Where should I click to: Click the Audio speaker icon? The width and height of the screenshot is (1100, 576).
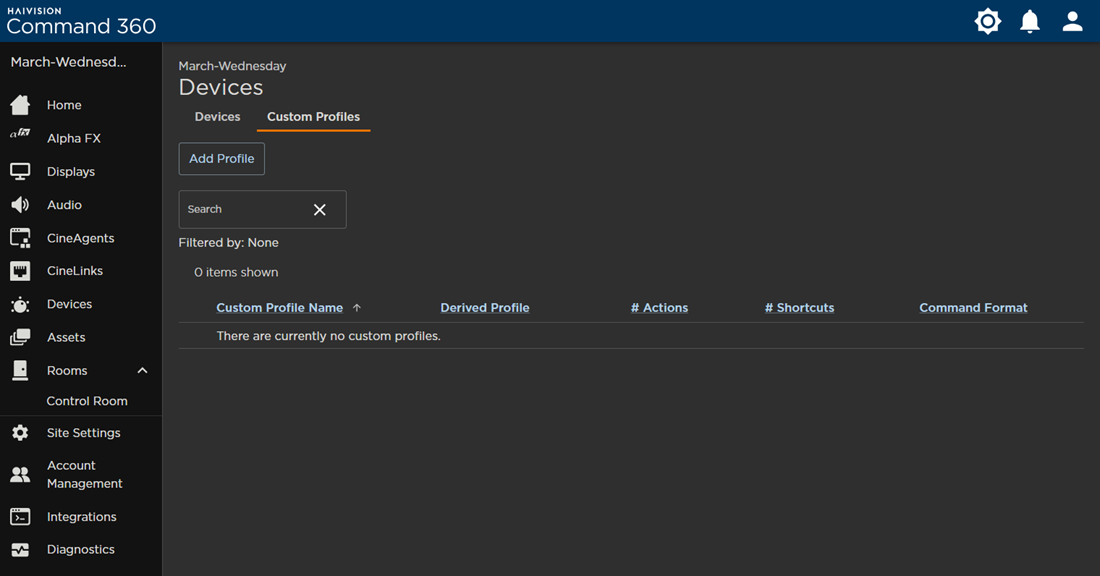point(20,204)
